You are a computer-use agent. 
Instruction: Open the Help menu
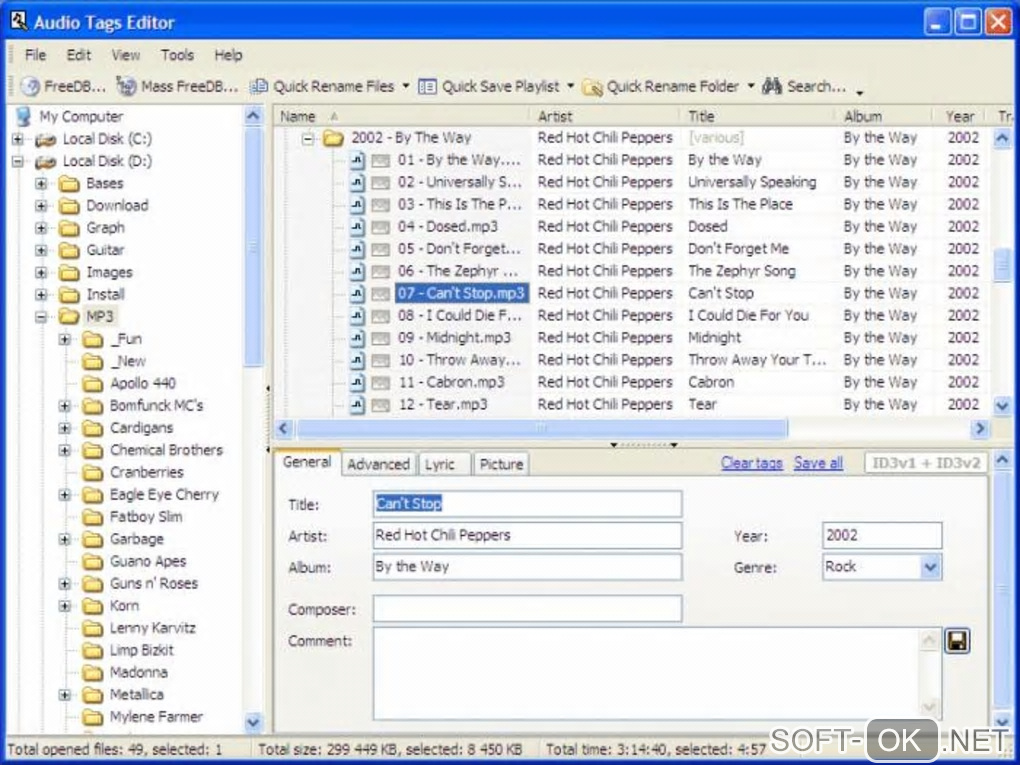tap(228, 55)
